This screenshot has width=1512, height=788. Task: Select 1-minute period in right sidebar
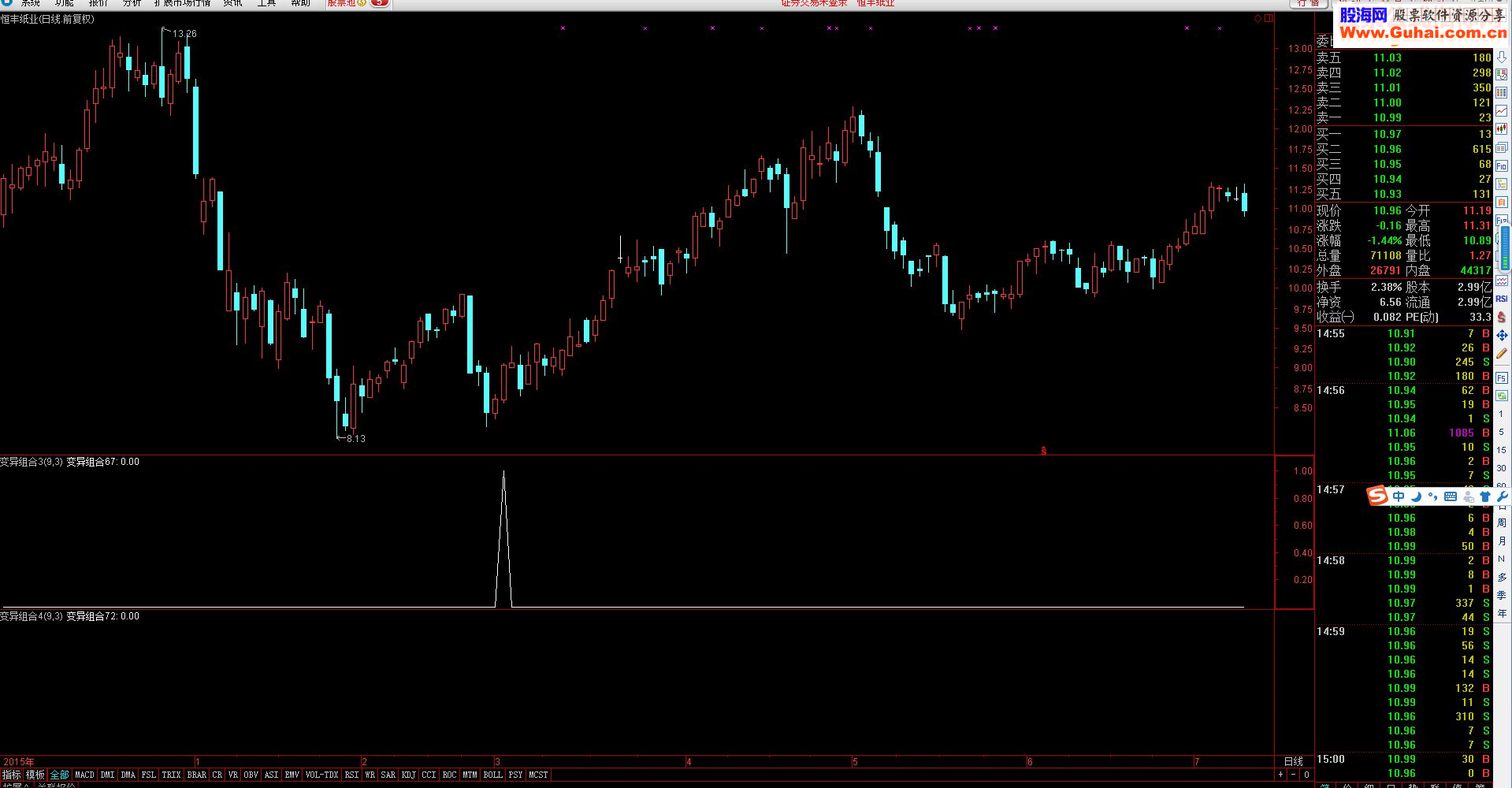click(x=1501, y=414)
